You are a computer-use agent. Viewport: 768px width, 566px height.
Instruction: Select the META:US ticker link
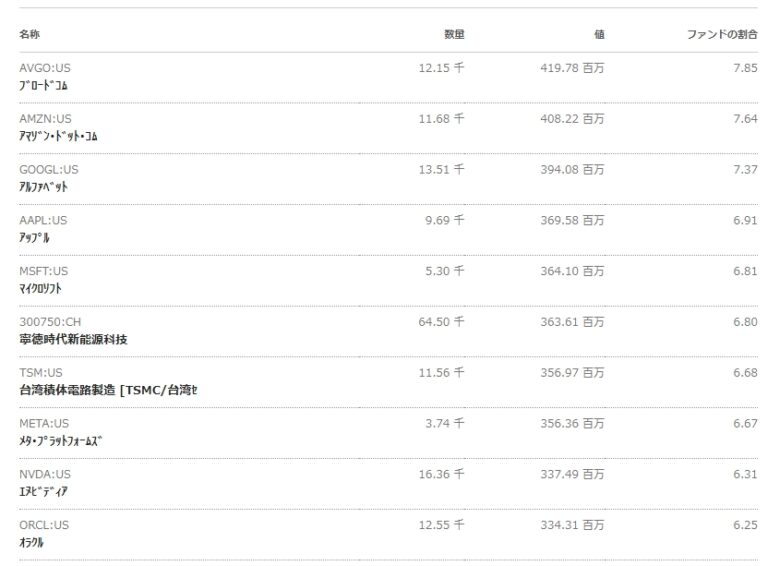click(44, 423)
